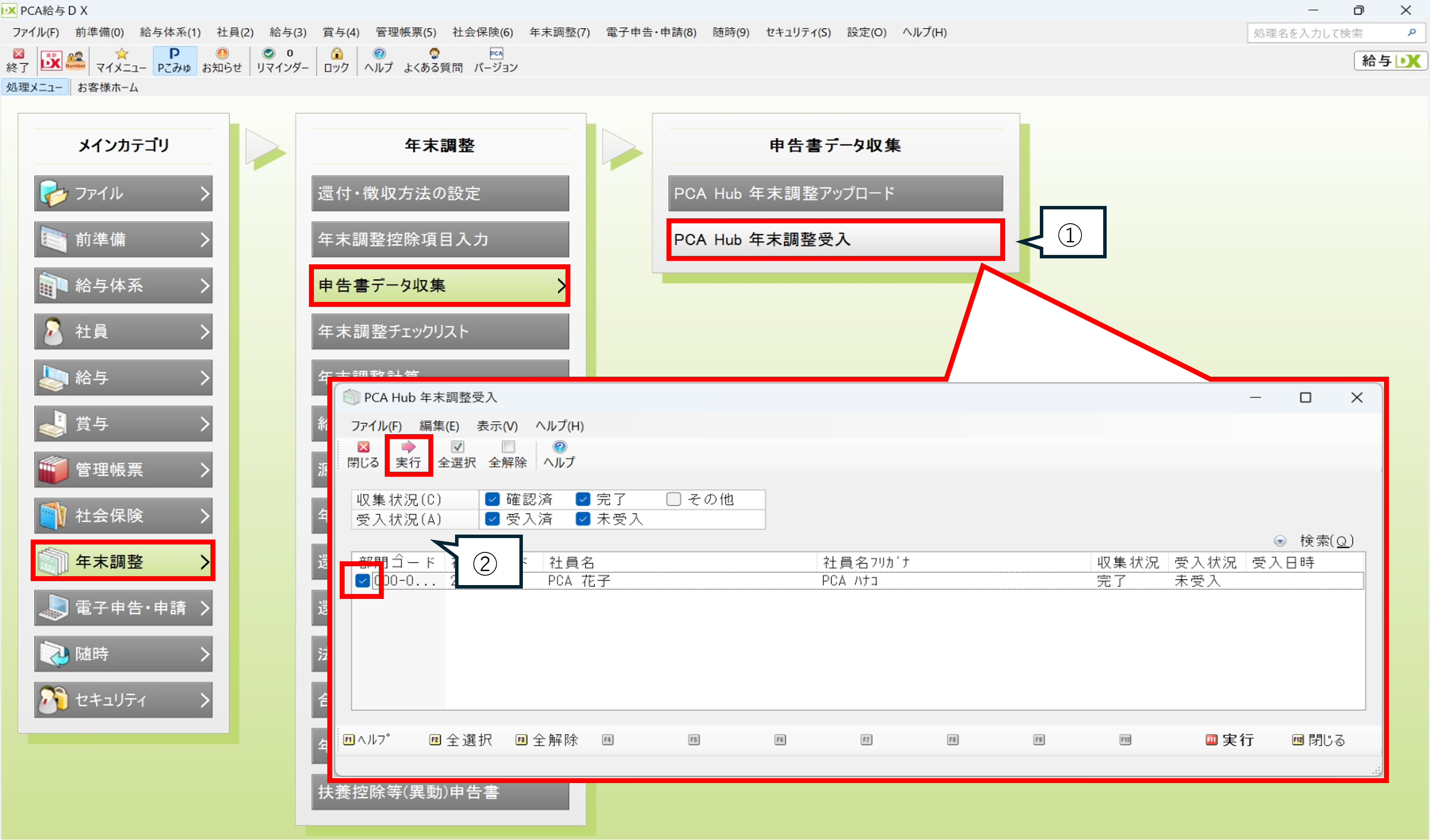Click the F3 全解除 function key button
Viewport: 1430px width, 840px height.
point(547,740)
